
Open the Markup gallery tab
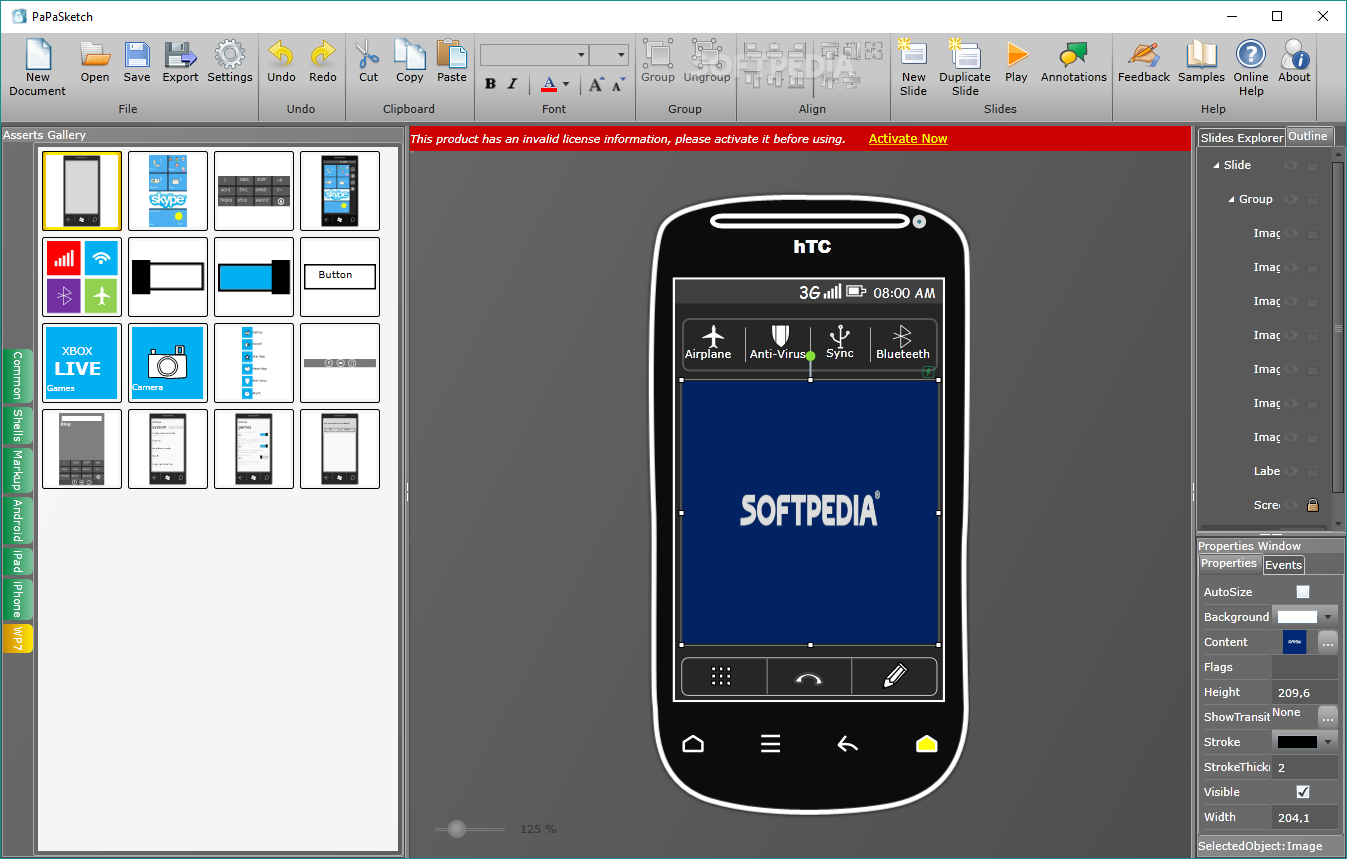[x=17, y=471]
